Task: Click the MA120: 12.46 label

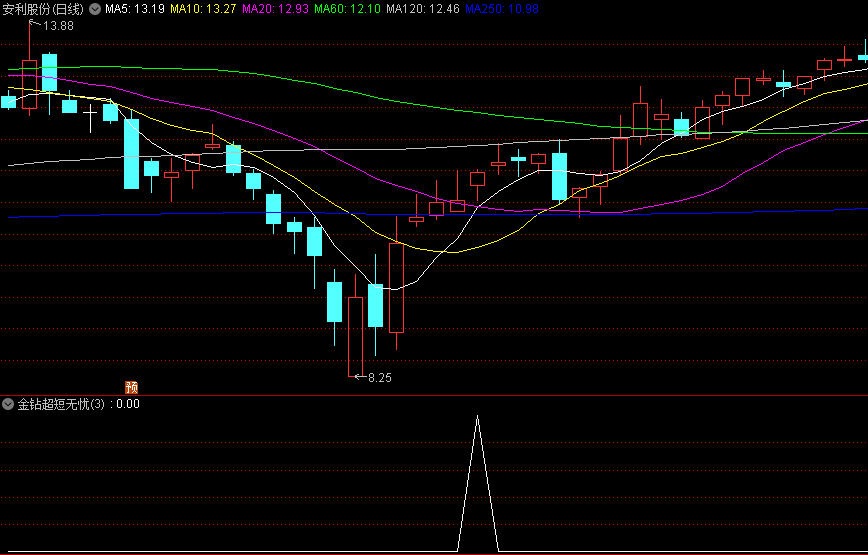Action: pyautogui.click(x=423, y=9)
